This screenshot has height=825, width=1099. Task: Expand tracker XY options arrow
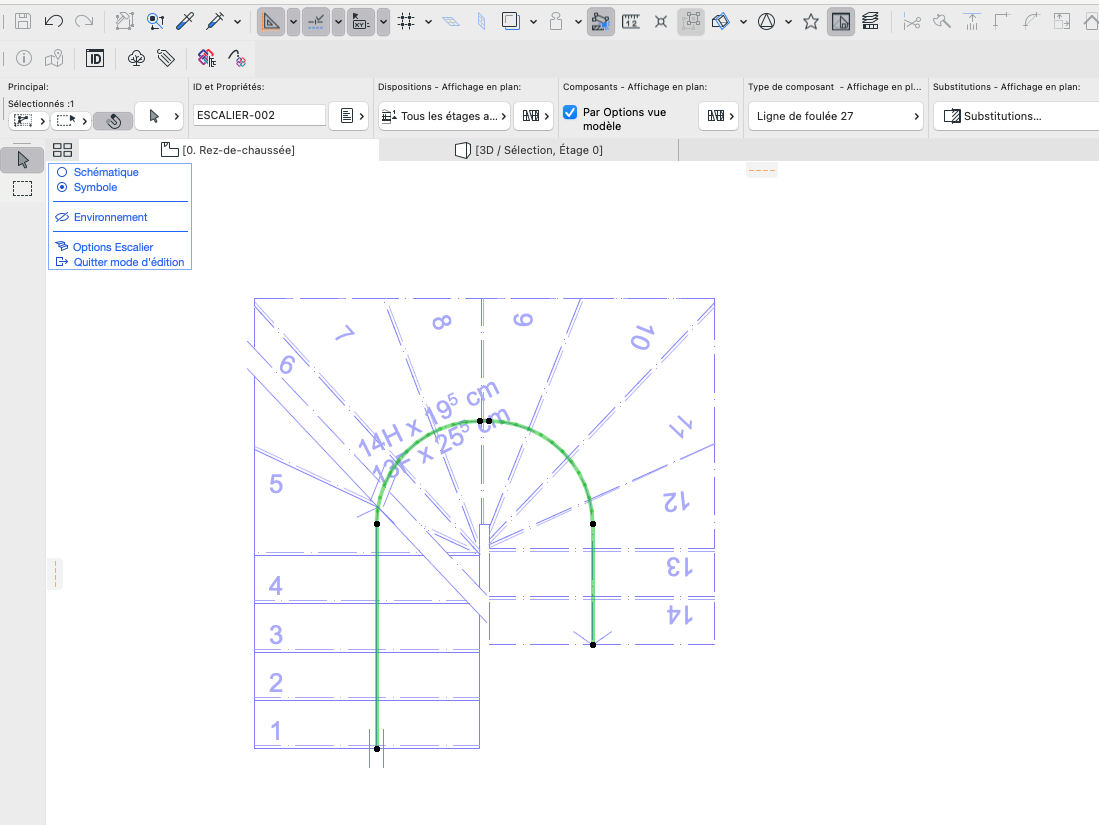pyautogui.click(x=383, y=22)
